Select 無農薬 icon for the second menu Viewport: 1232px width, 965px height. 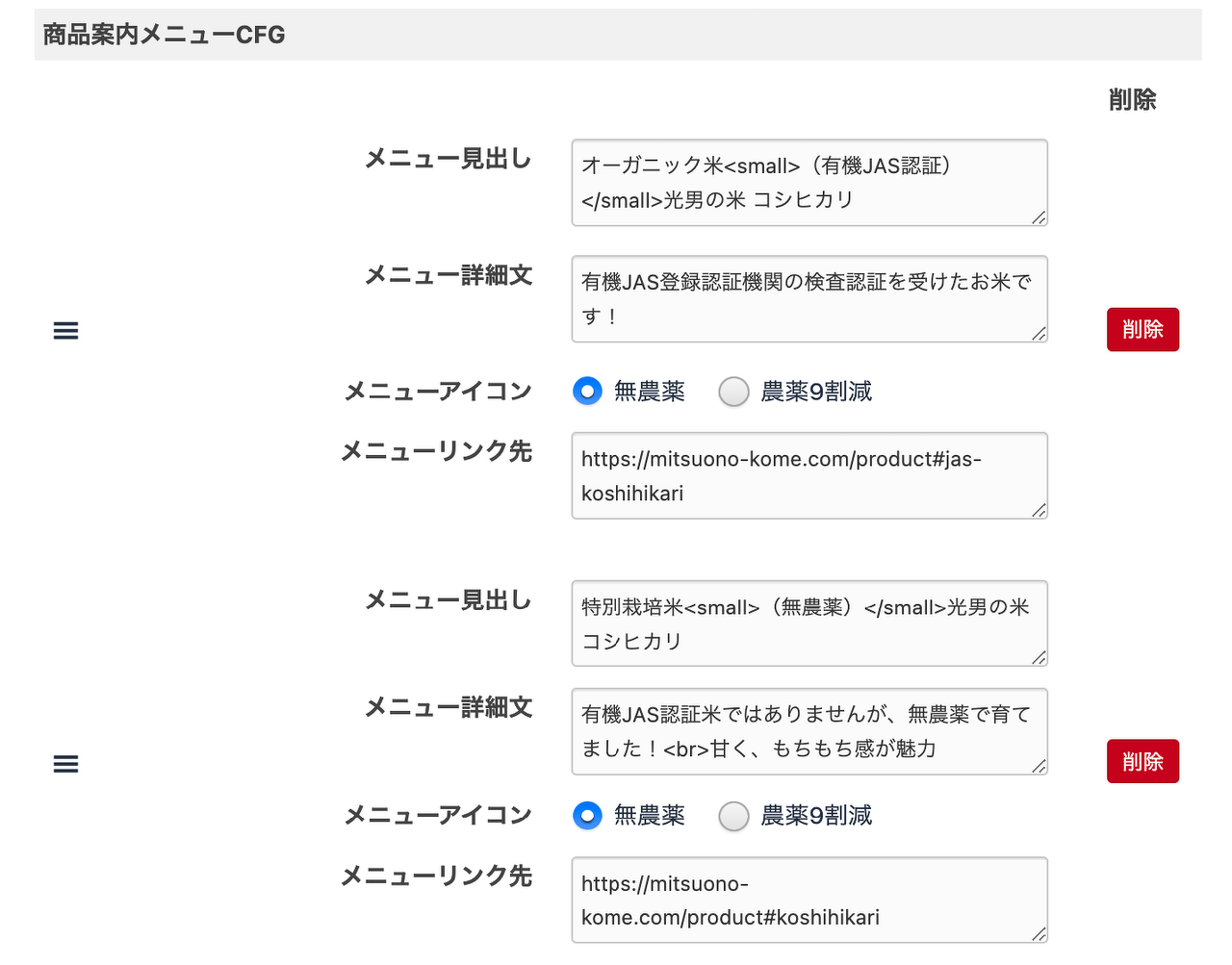[587, 816]
